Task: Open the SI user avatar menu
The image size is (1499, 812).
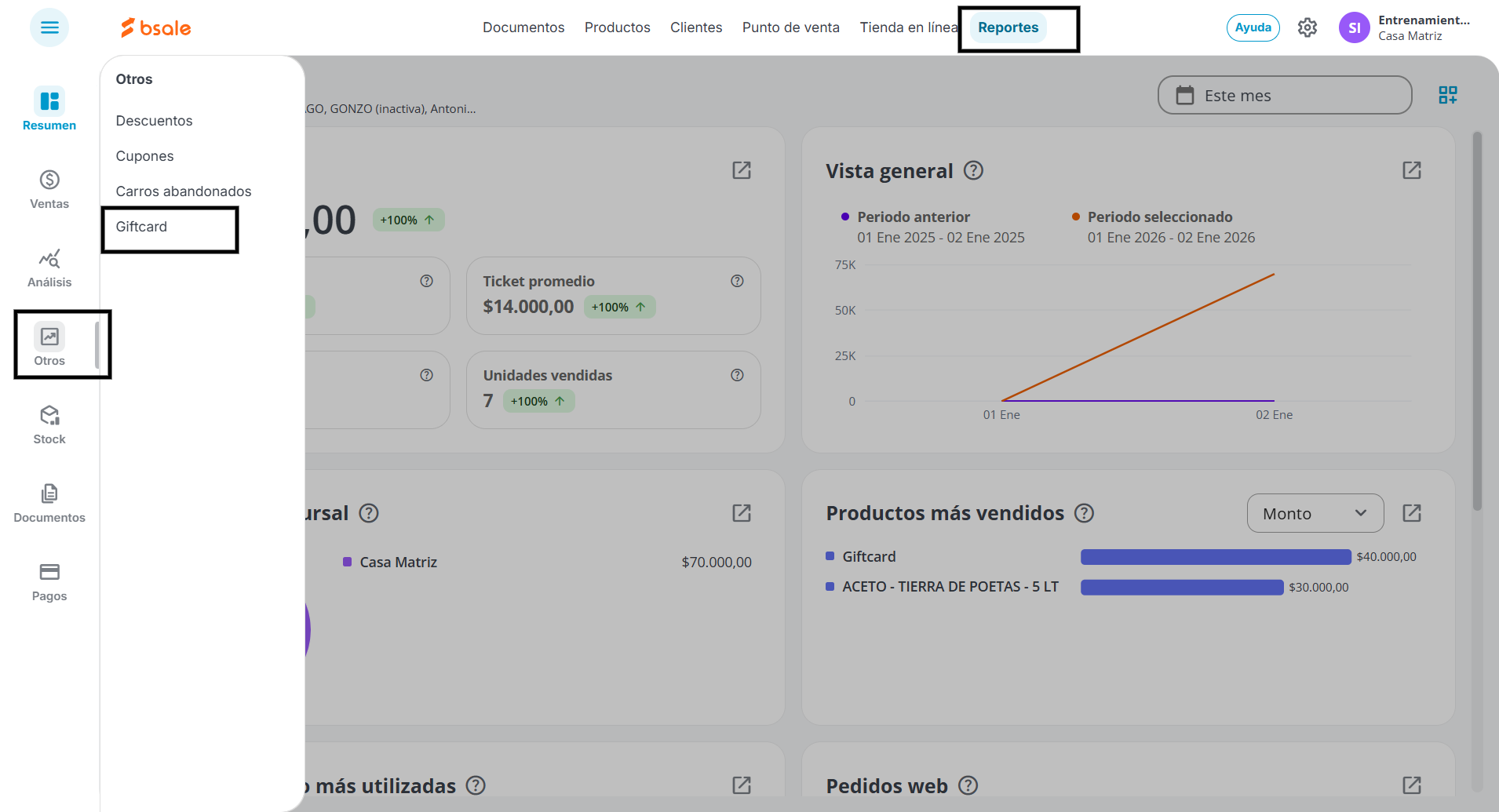Action: (x=1354, y=27)
